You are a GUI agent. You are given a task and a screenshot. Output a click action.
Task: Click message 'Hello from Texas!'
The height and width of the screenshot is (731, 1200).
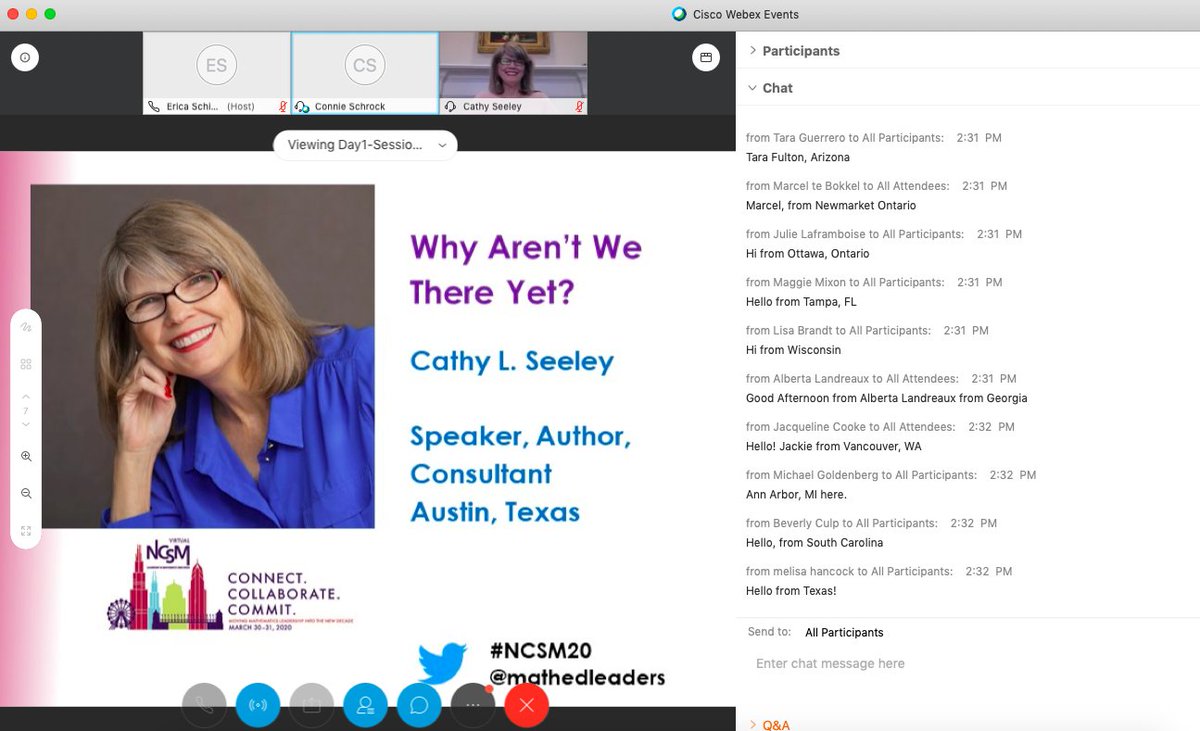click(x=791, y=591)
